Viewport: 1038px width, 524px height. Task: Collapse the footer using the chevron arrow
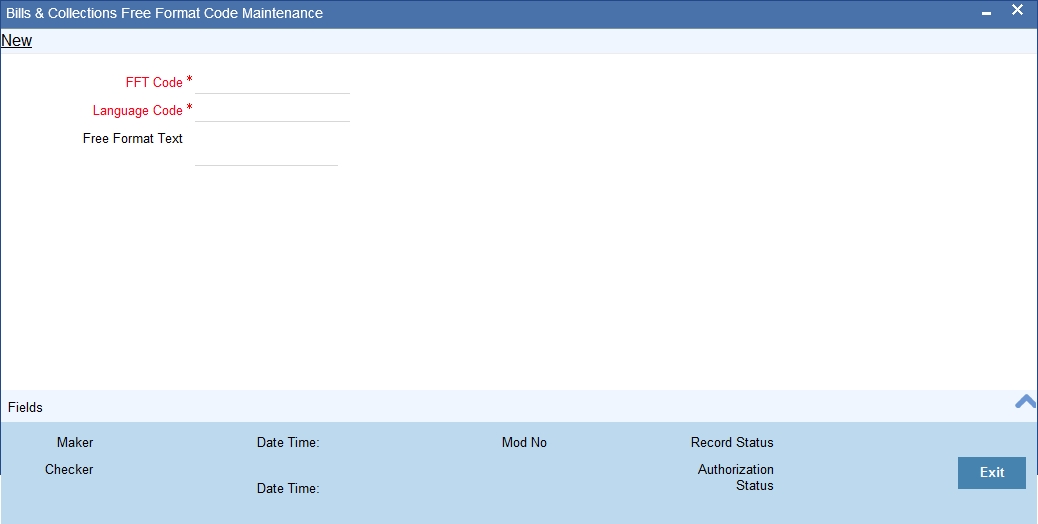1025,401
